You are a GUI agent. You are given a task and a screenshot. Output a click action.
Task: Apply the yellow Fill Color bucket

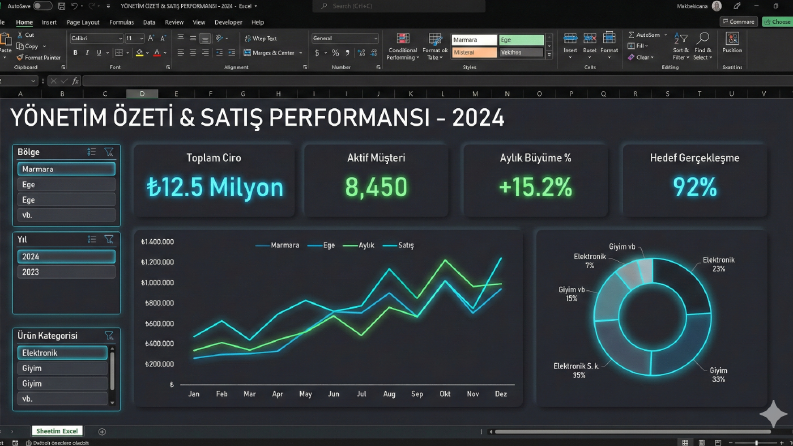point(139,53)
